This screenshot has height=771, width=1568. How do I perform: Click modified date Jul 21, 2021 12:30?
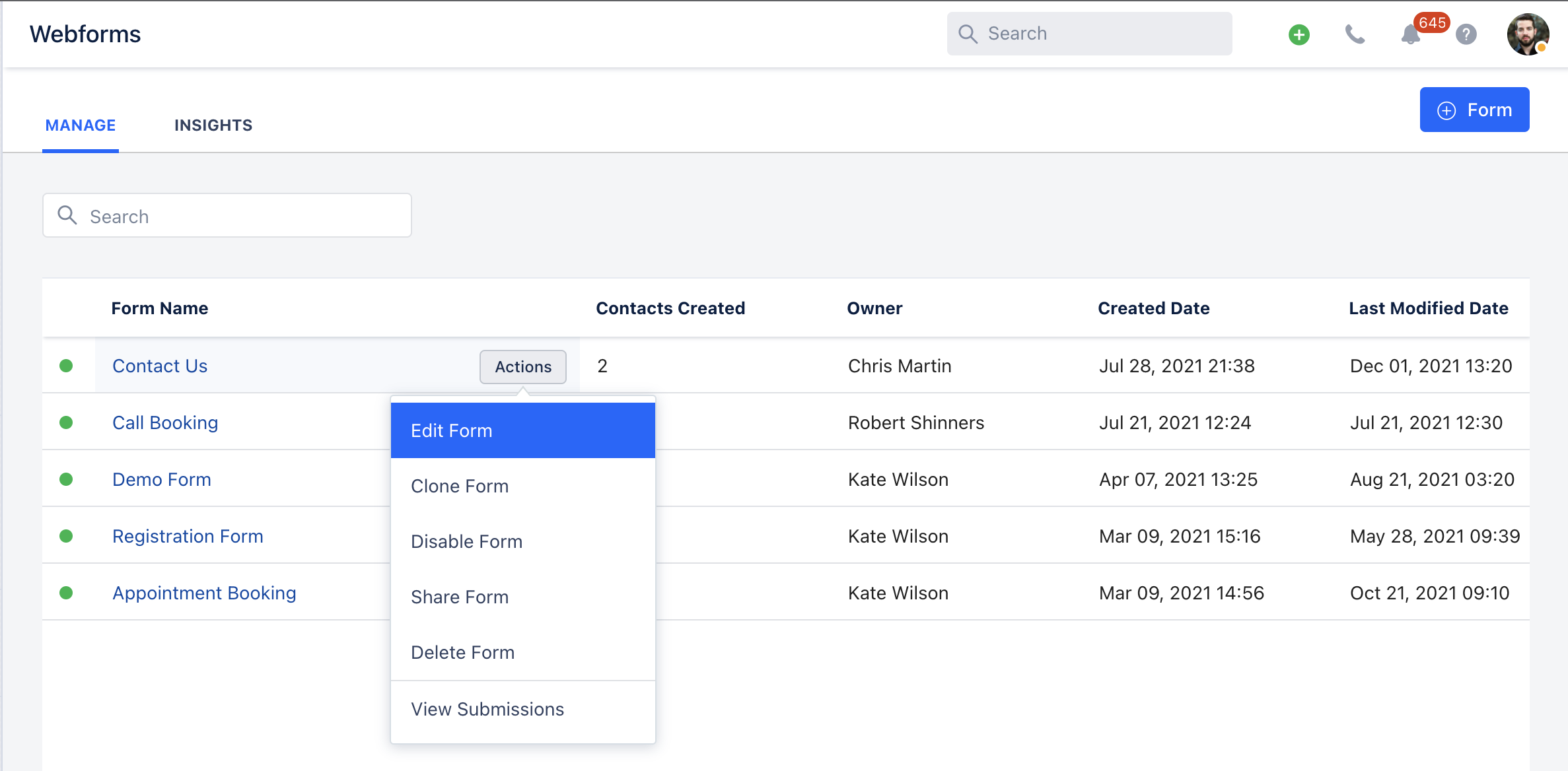[1426, 422]
